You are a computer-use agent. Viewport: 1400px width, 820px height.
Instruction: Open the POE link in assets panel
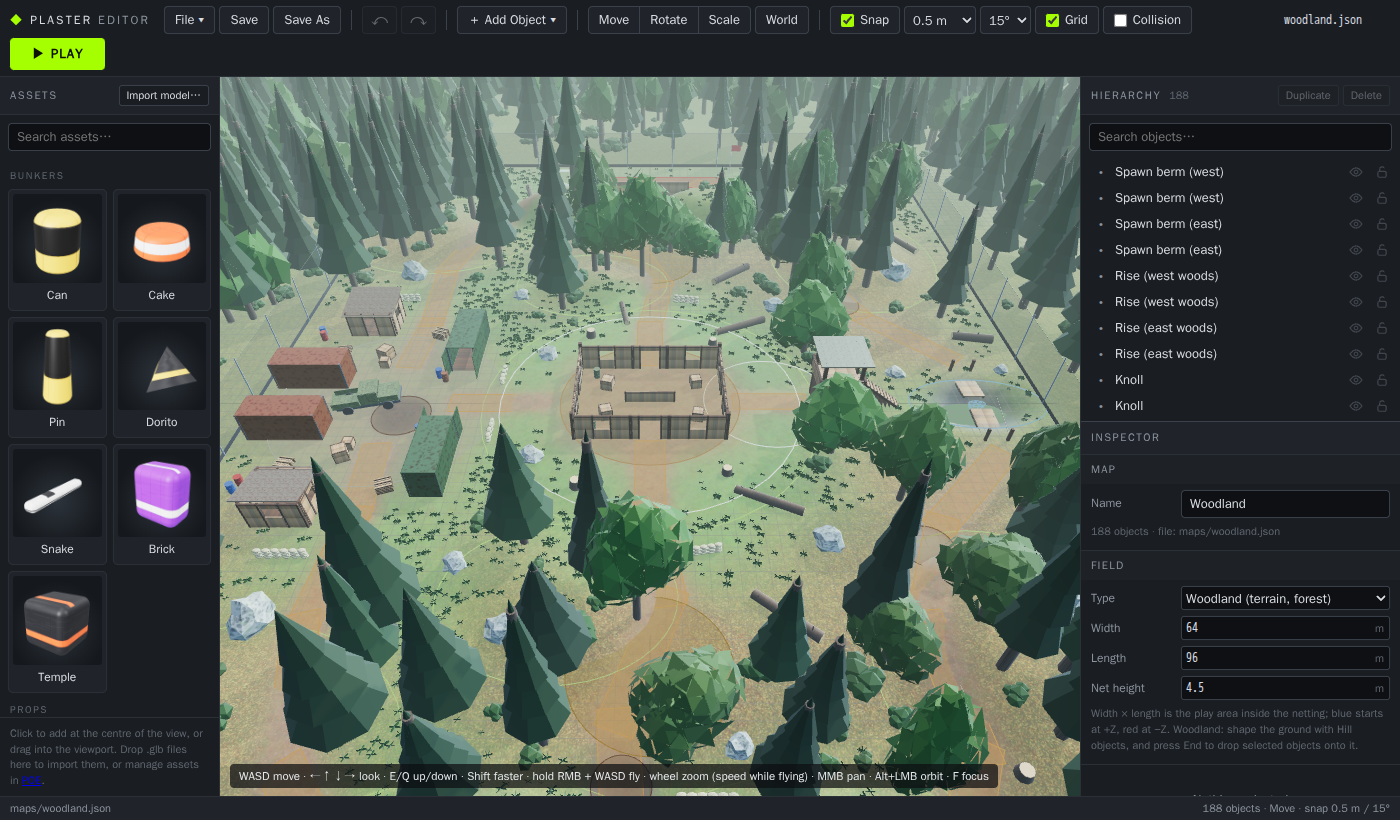click(32, 780)
